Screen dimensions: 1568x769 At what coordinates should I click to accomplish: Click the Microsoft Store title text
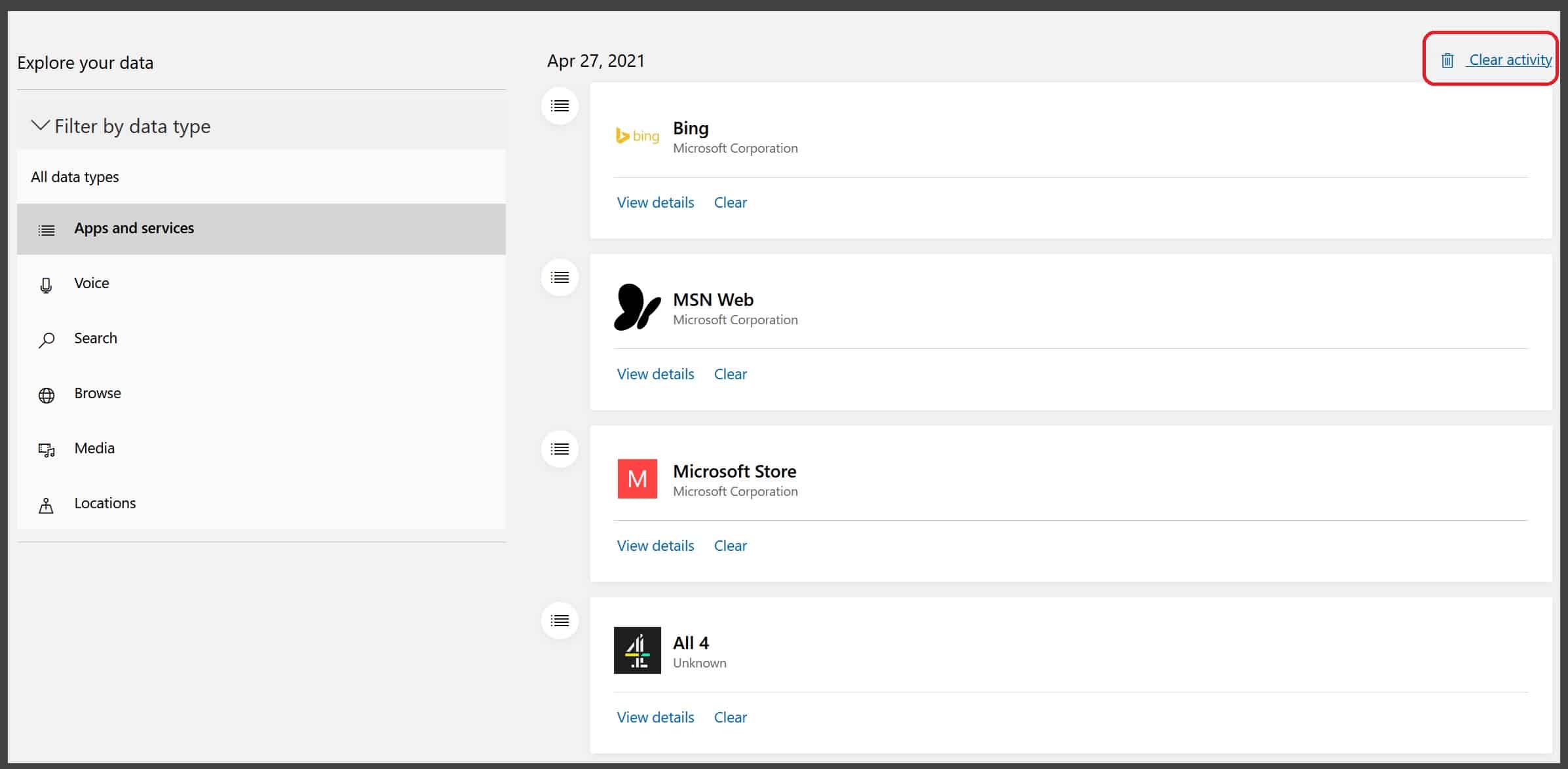(735, 472)
